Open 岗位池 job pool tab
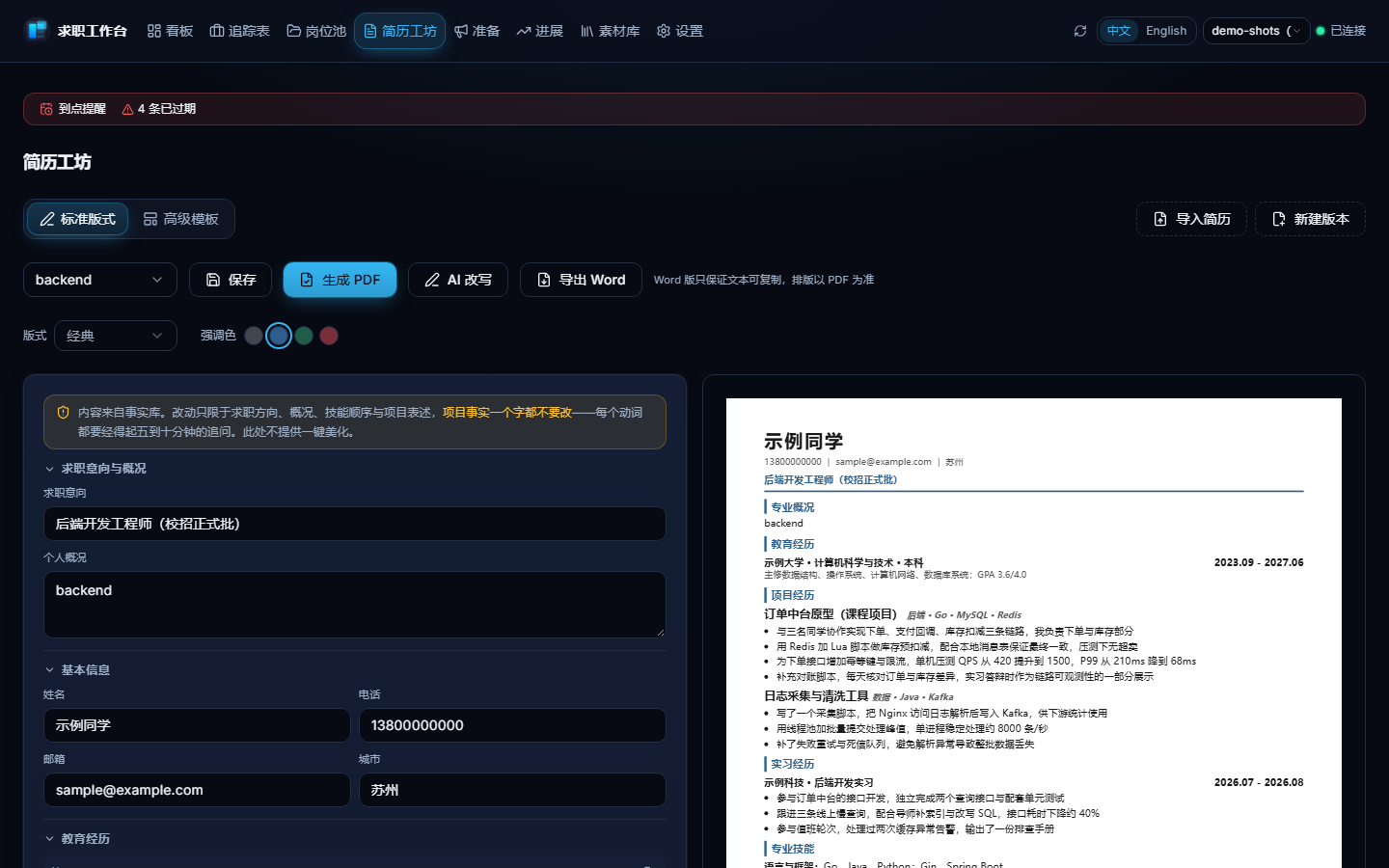 316,31
